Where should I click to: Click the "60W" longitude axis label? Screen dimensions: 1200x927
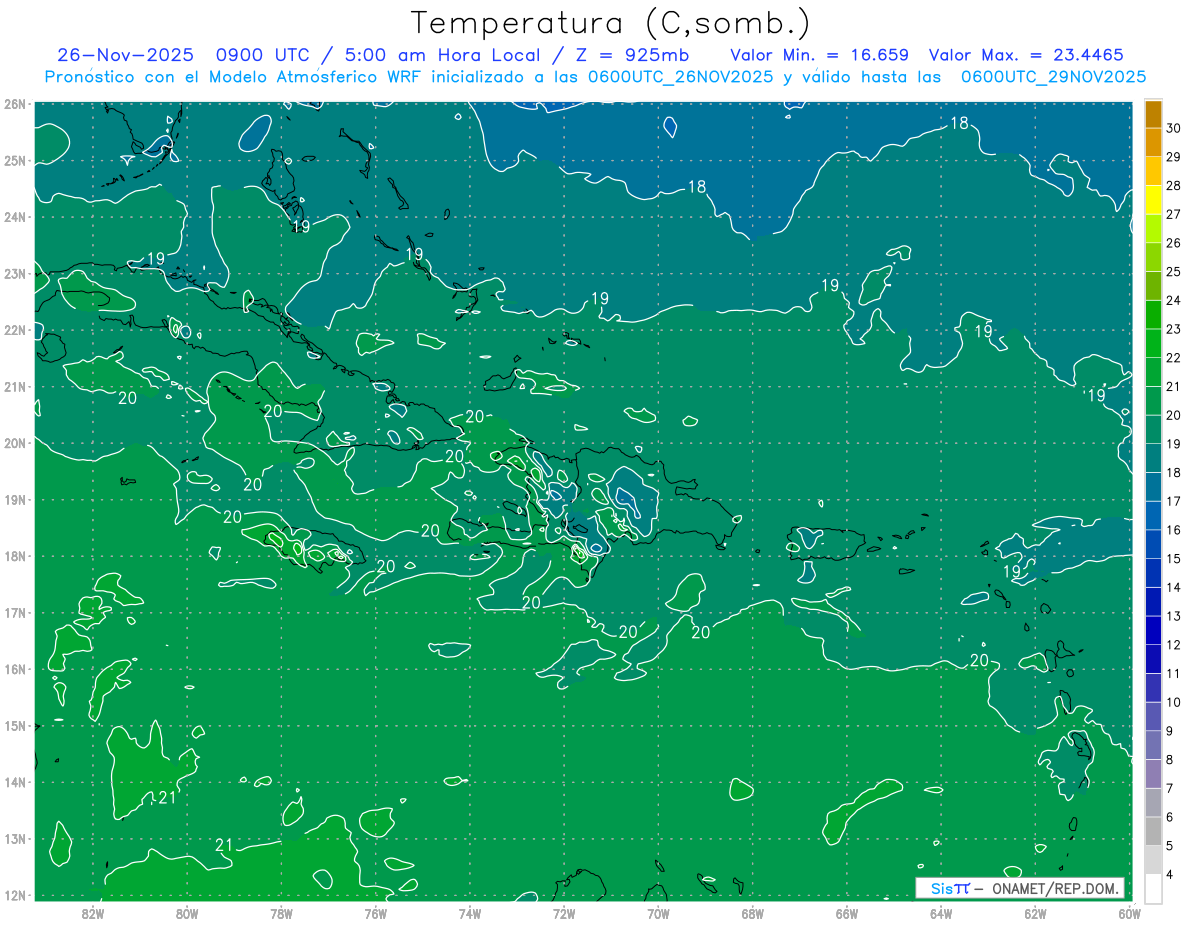click(1130, 913)
